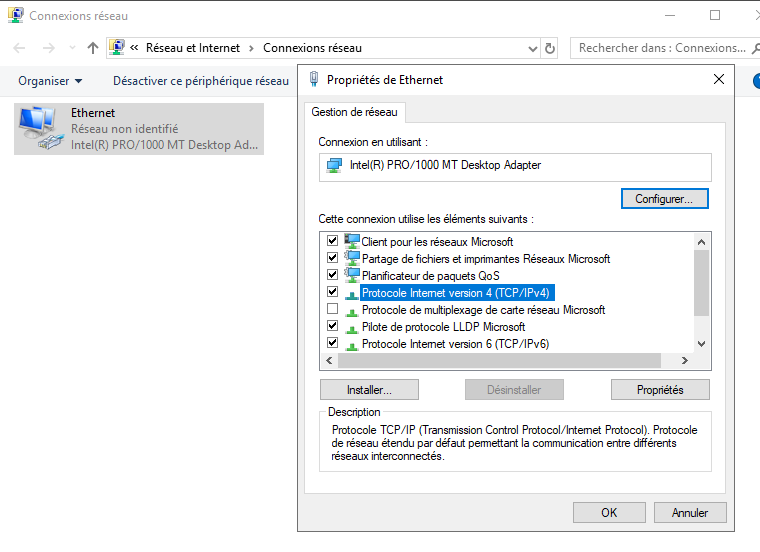Screen dimensions: 760x552
Task: Click the horizontal scrollbar of the components list
Action: pos(500,361)
